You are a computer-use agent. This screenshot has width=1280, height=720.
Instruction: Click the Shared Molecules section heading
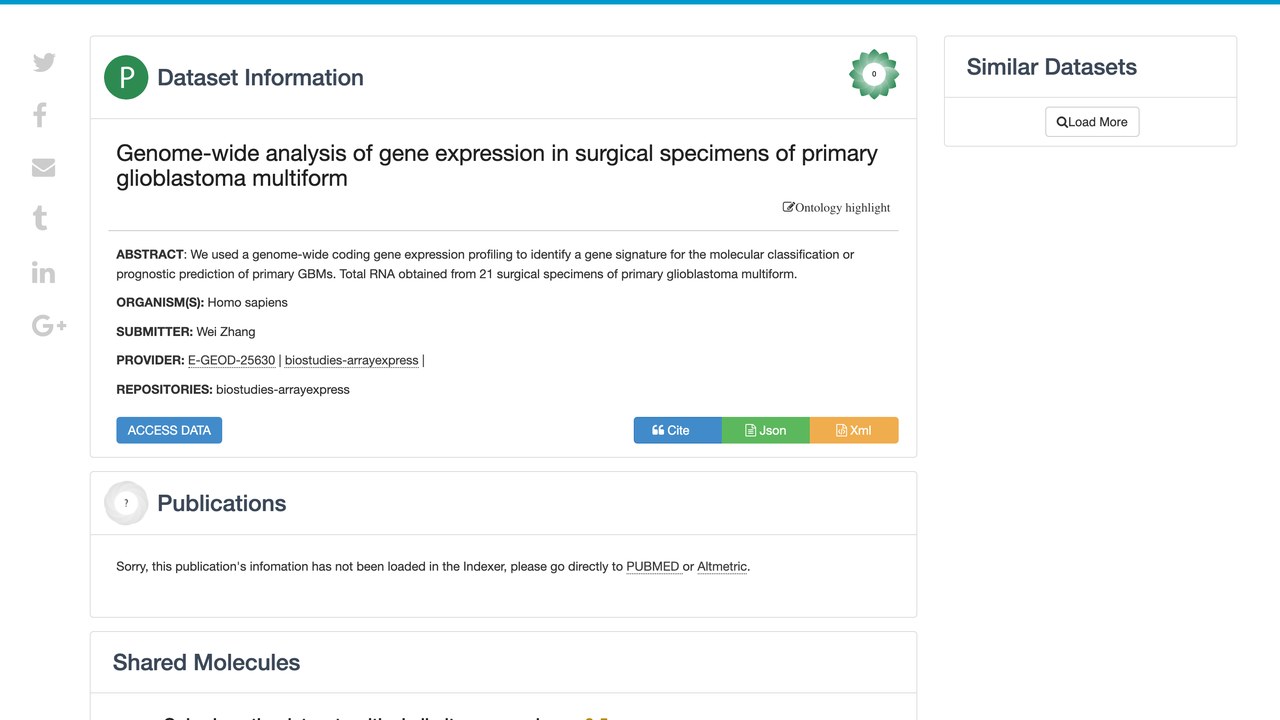coord(206,662)
